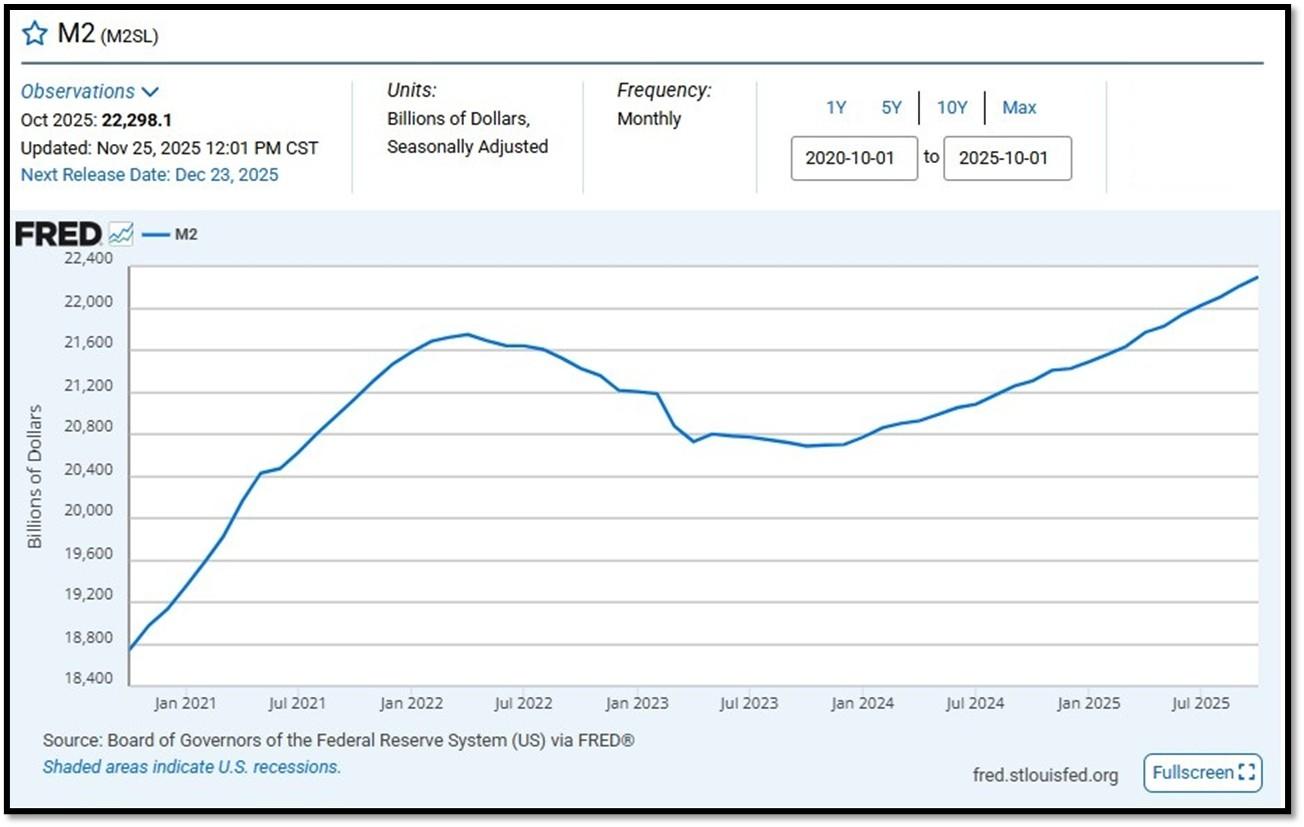
Task: Open the Fullscreen button
Action: (1203, 773)
